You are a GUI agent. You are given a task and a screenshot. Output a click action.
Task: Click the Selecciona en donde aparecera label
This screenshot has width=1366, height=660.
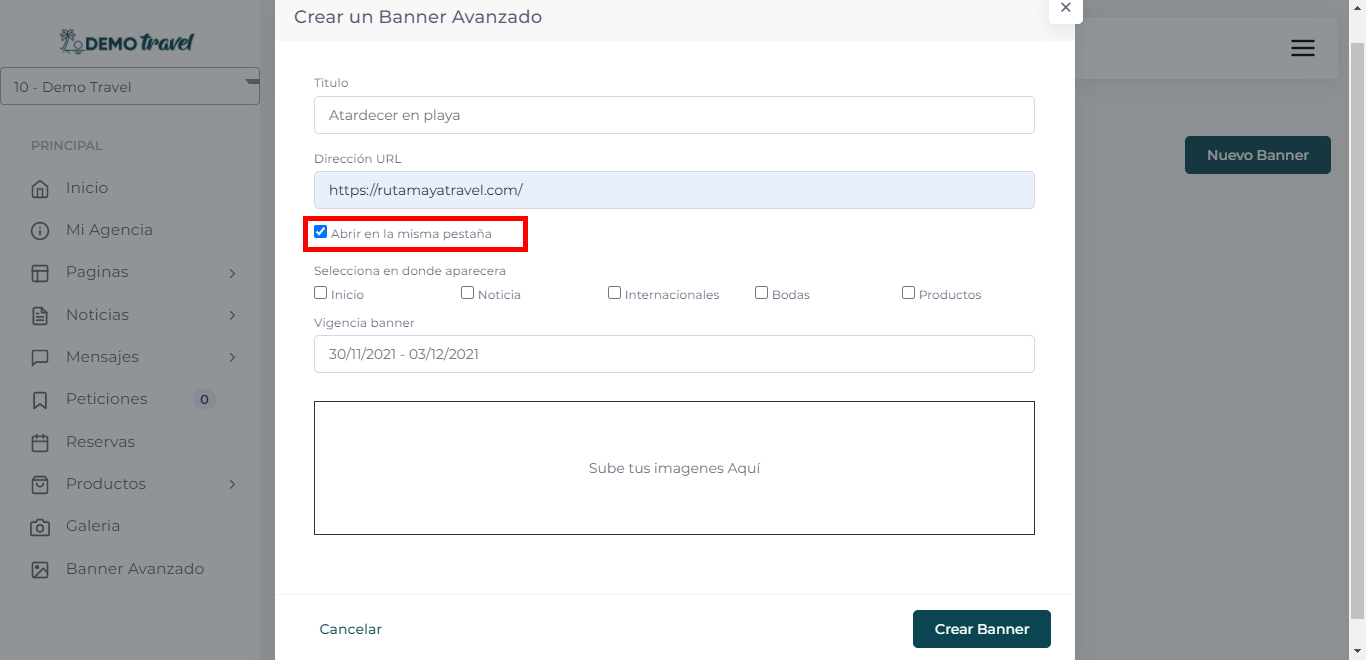point(410,271)
